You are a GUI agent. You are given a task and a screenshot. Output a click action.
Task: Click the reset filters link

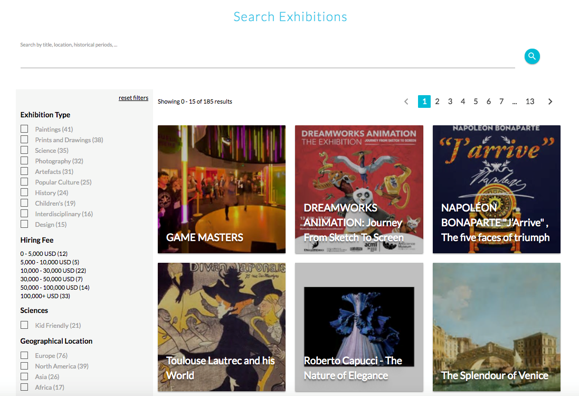[x=133, y=98]
